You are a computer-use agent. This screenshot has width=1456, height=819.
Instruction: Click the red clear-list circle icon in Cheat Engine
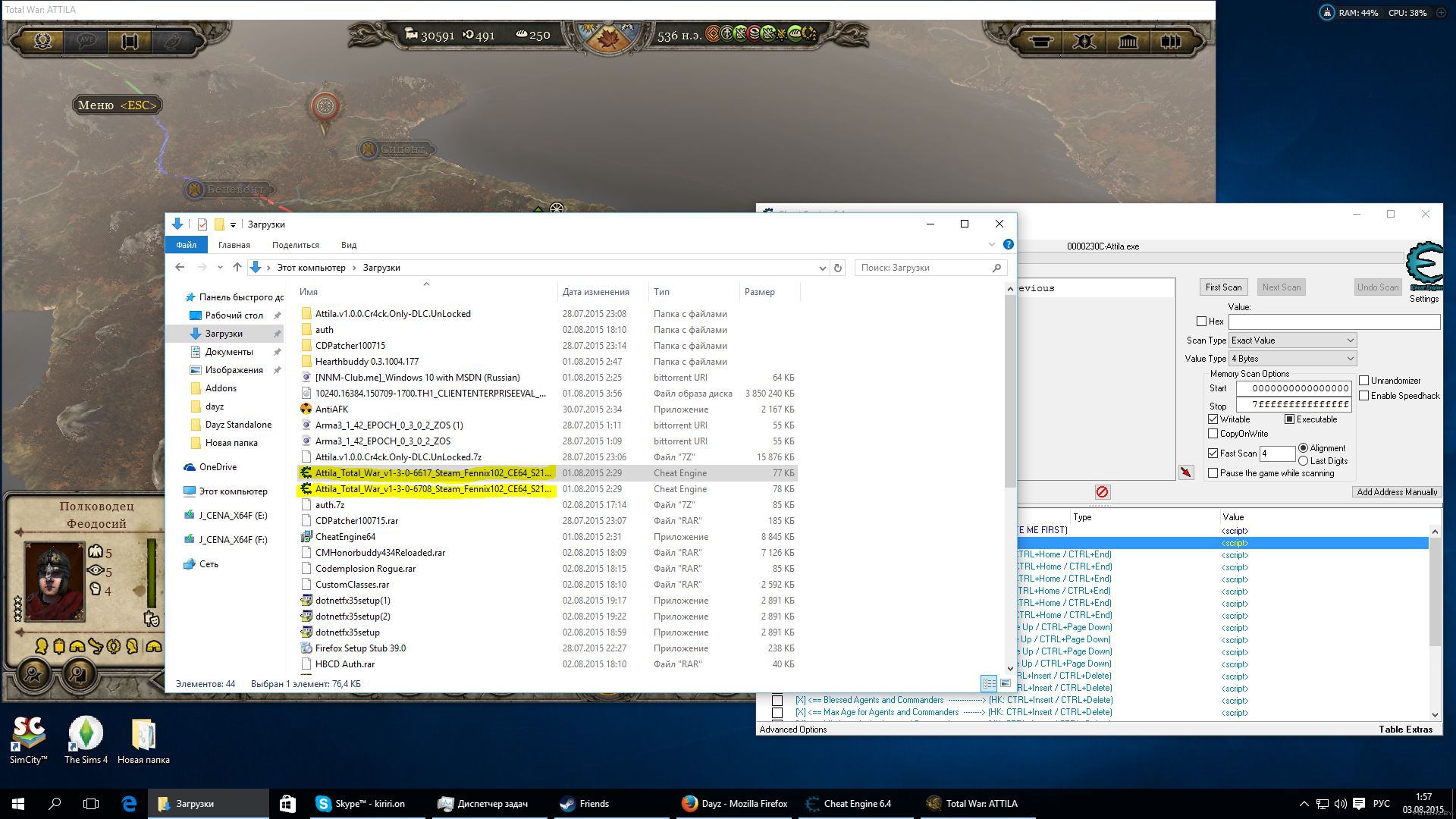1103,492
